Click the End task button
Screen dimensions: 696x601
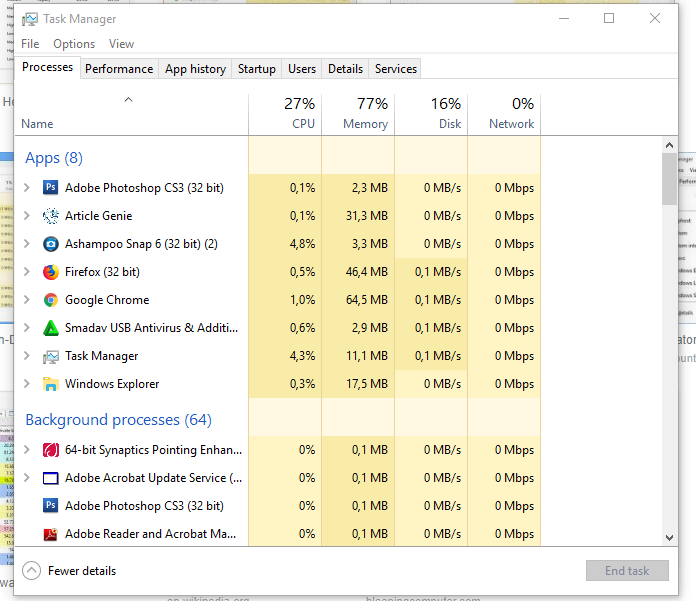click(627, 570)
